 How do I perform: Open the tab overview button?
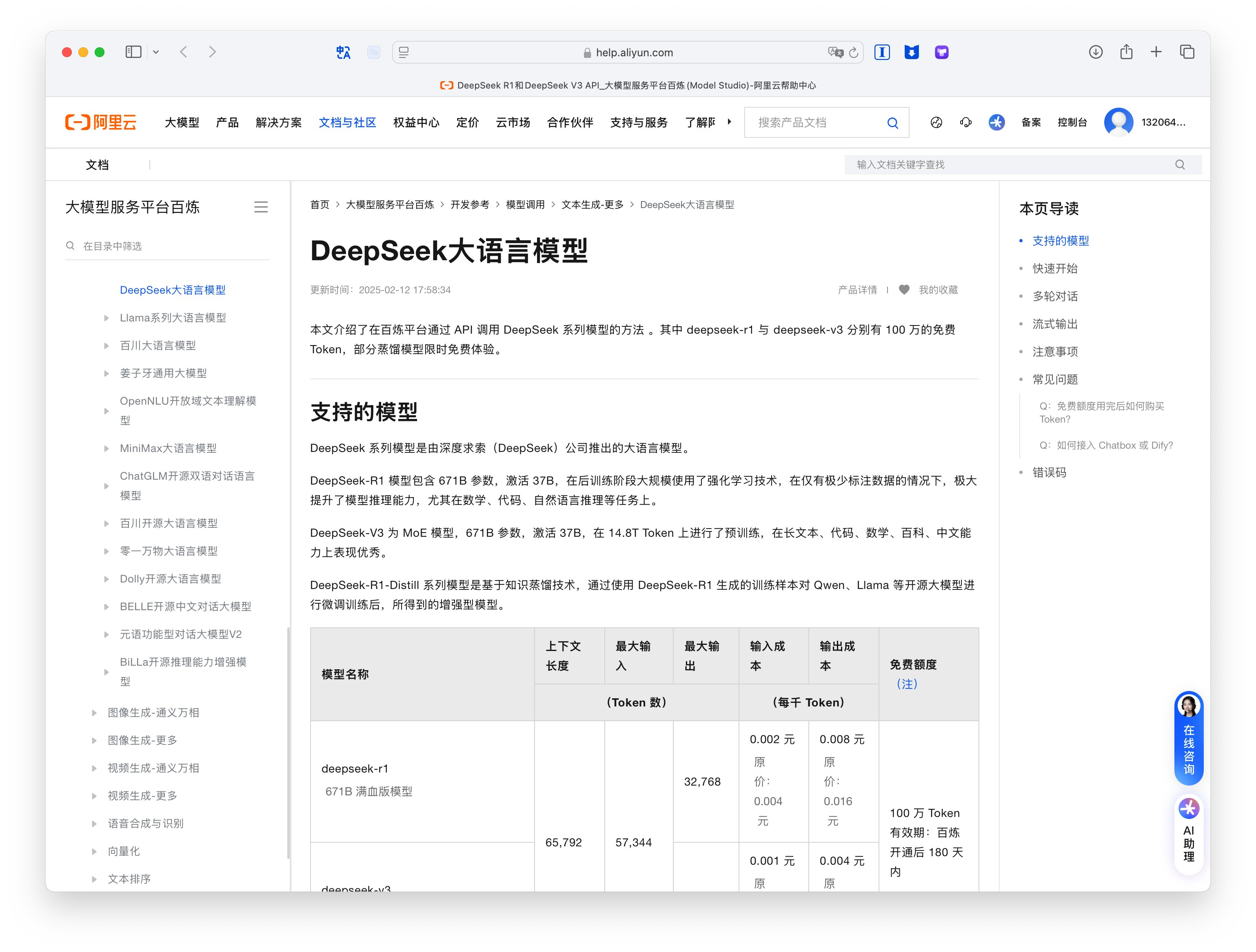click(x=1187, y=52)
